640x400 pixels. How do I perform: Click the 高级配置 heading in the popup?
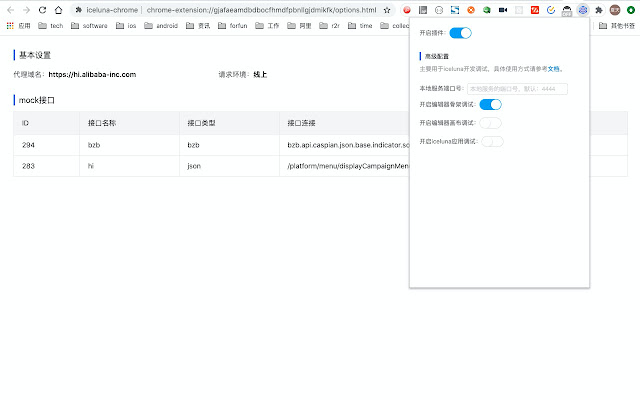coord(437,56)
